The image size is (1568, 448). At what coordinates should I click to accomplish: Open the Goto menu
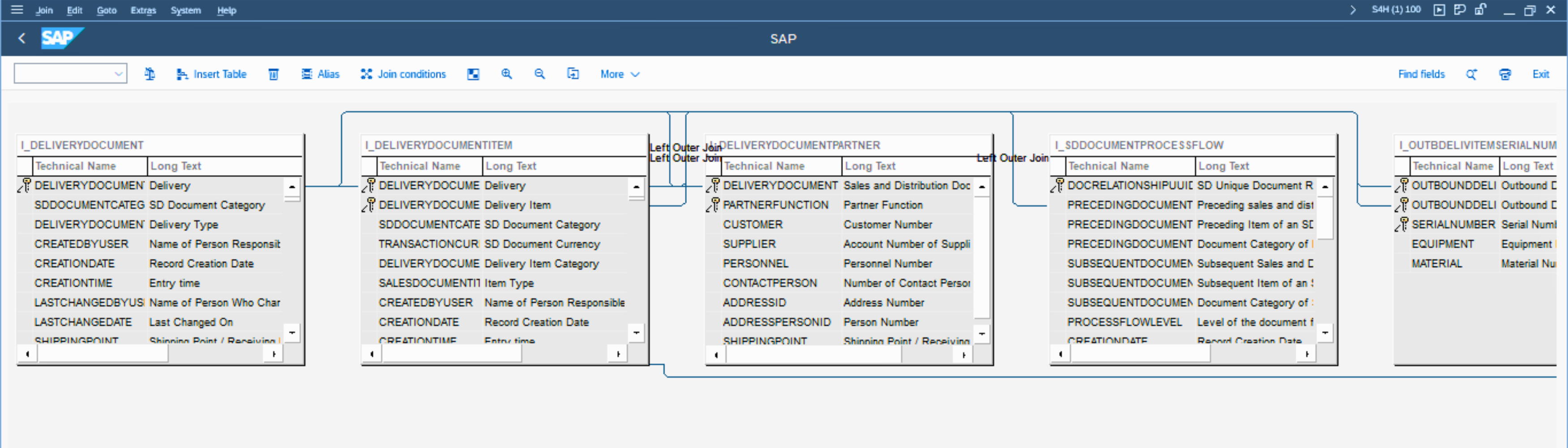(x=107, y=10)
